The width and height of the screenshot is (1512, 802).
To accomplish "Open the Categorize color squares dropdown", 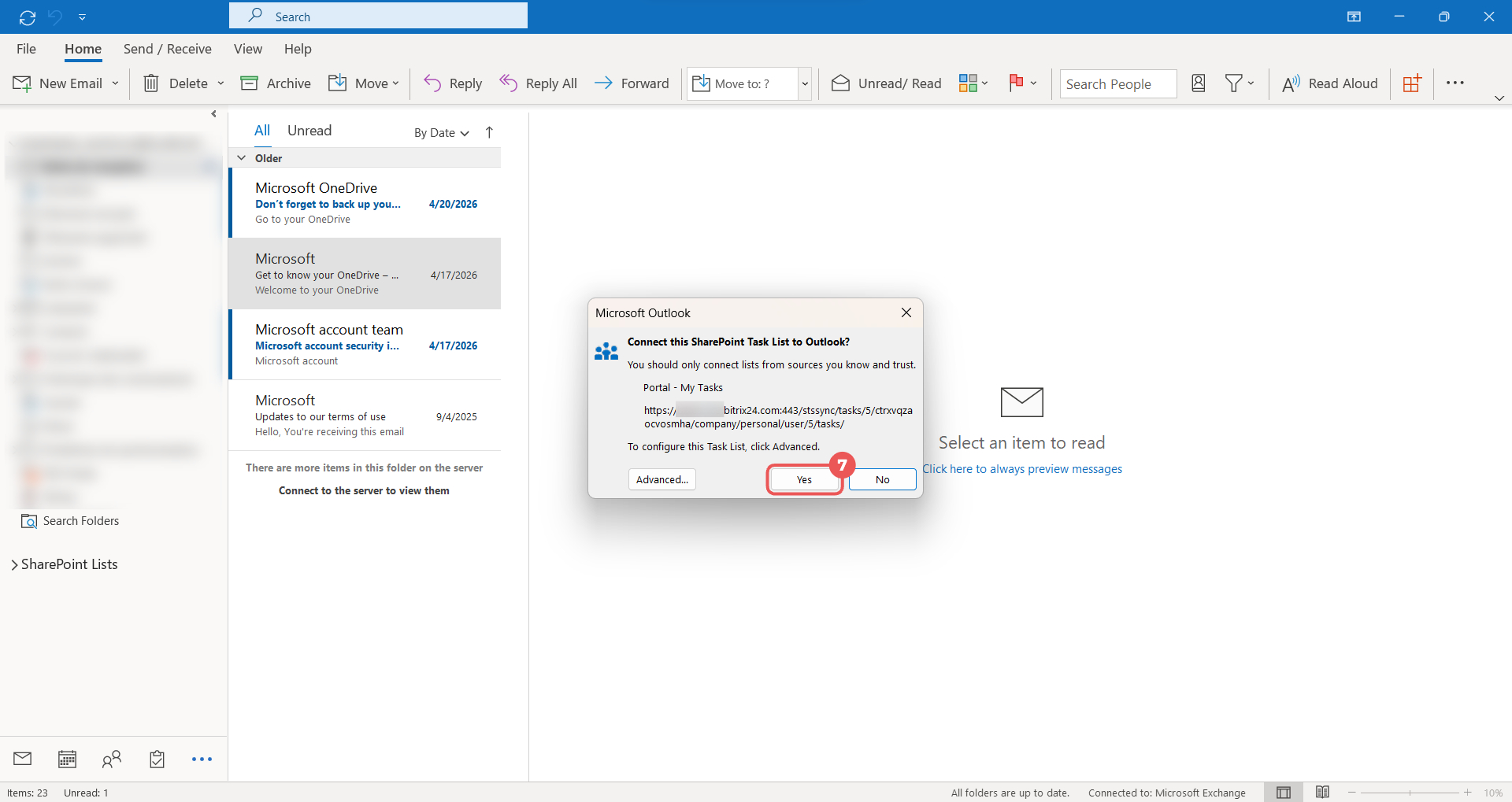I will pos(973,83).
